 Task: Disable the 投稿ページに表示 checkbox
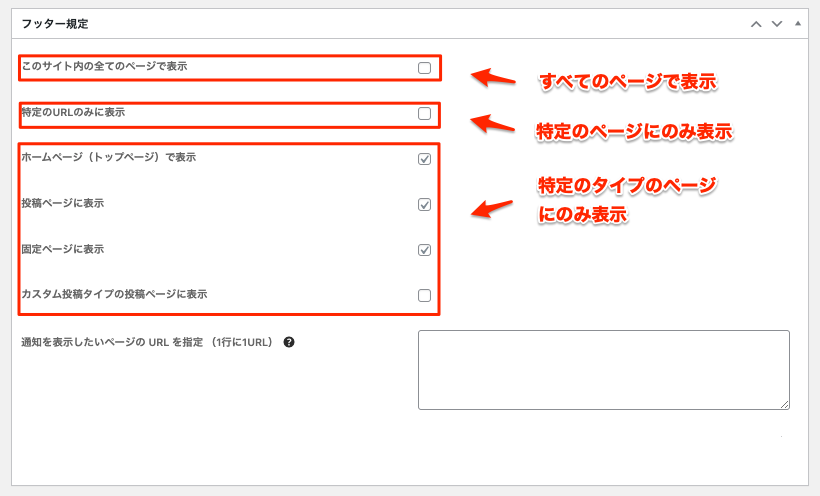click(424, 204)
